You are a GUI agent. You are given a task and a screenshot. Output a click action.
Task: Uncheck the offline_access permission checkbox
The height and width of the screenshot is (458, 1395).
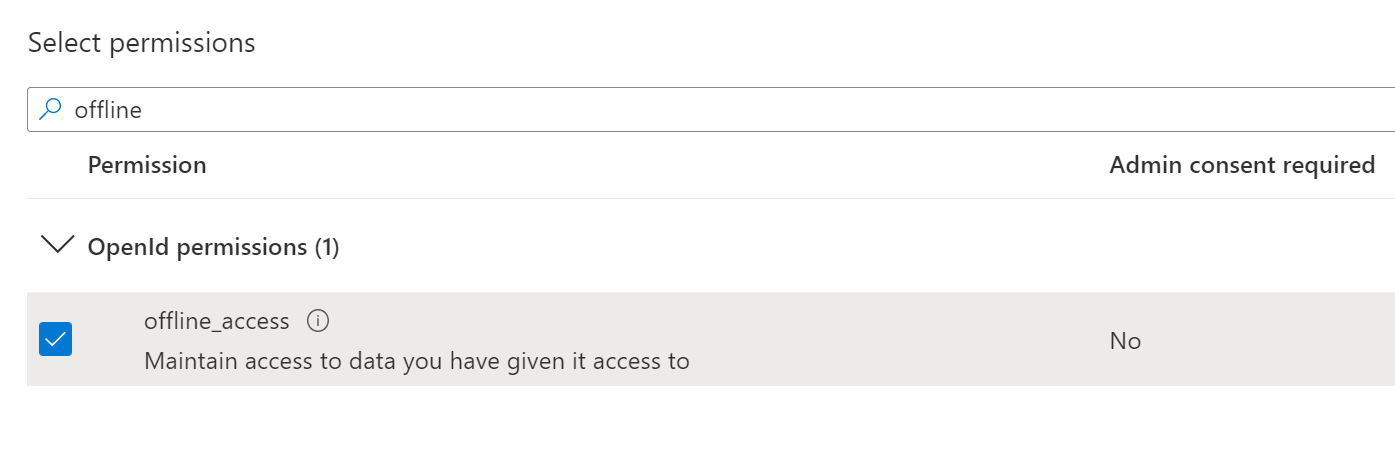(x=55, y=340)
